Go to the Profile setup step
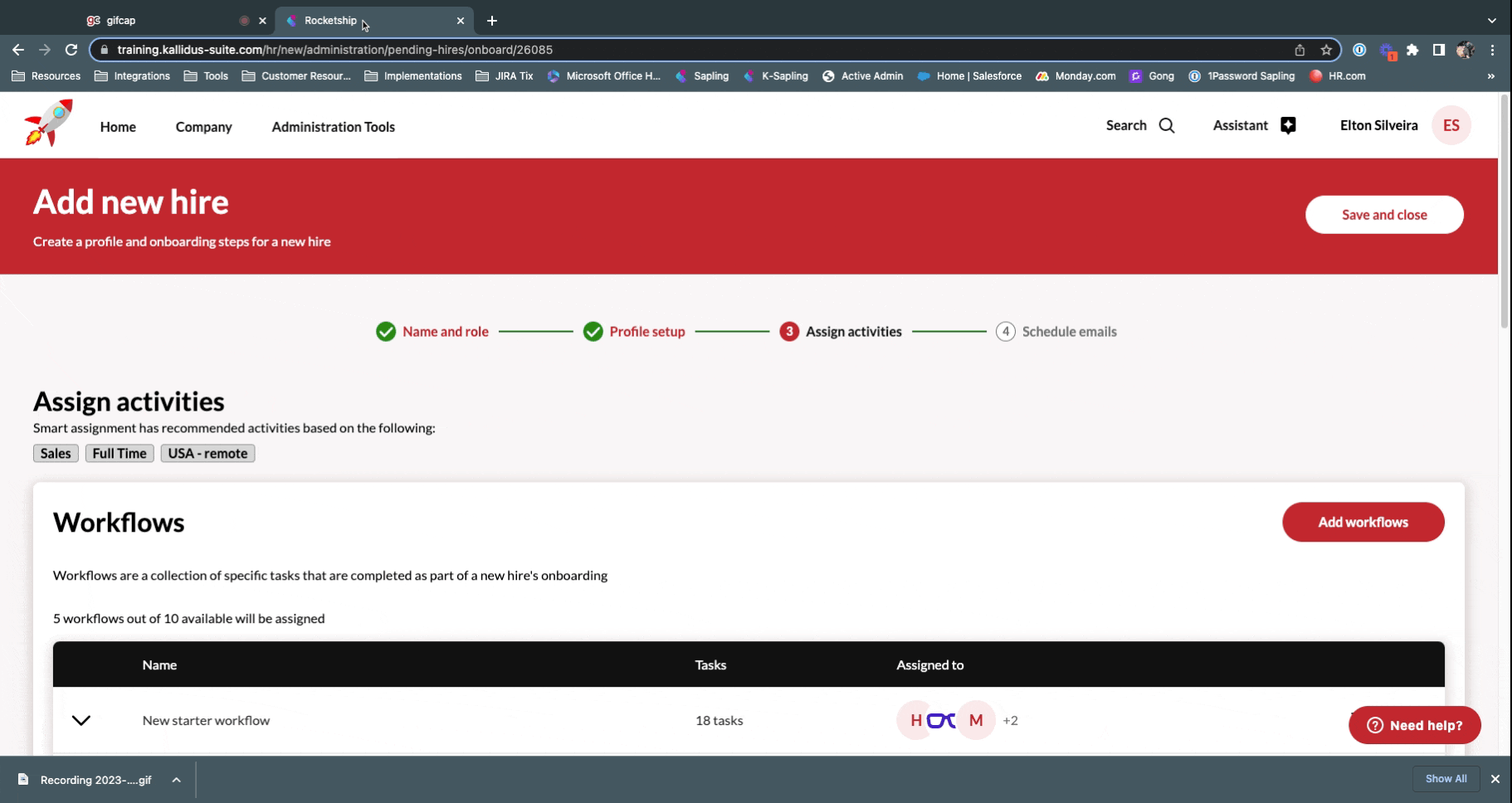 click(646, 332)
